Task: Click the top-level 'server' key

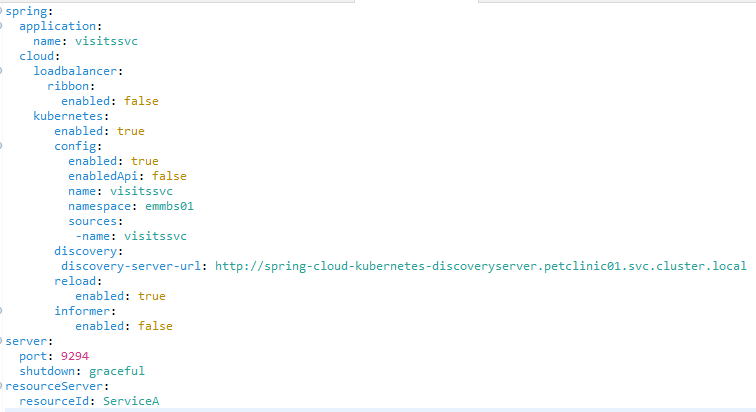Action: [27, 341]
